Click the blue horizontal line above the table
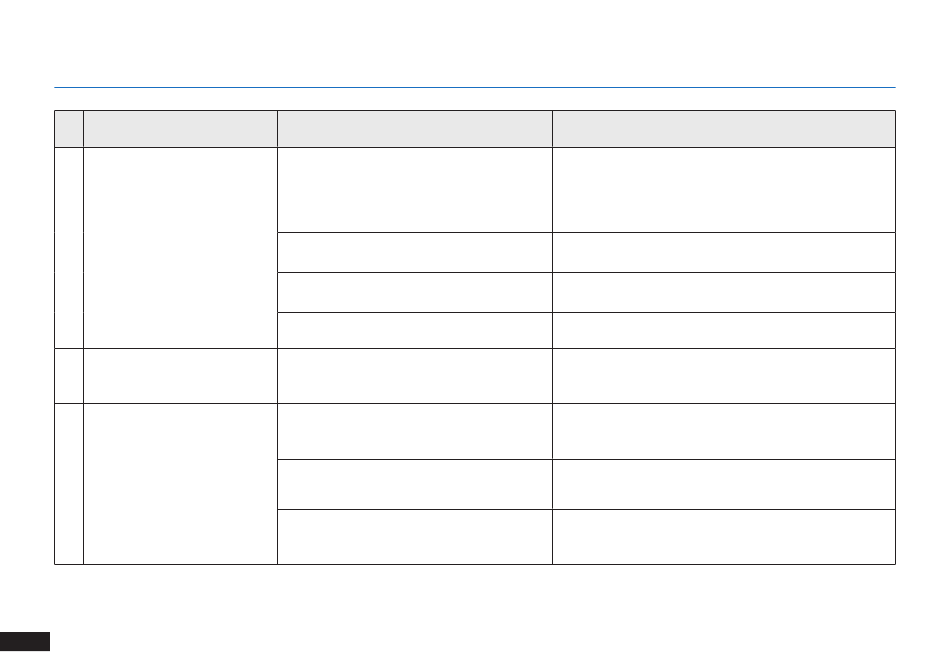This screenshot has height=670, width=950. [x=475, y=87]
